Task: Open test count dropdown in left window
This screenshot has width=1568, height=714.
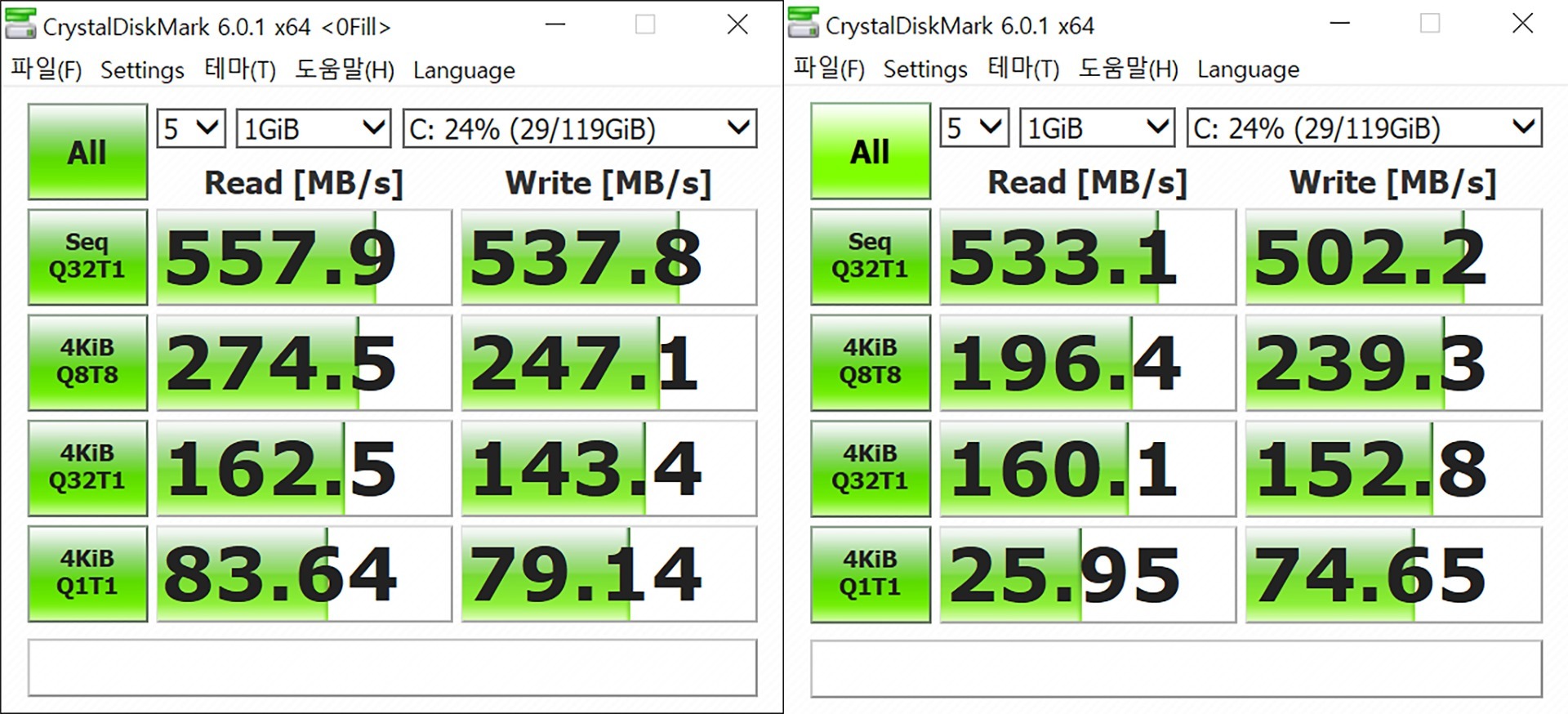Action: click(x=191, y=129)
